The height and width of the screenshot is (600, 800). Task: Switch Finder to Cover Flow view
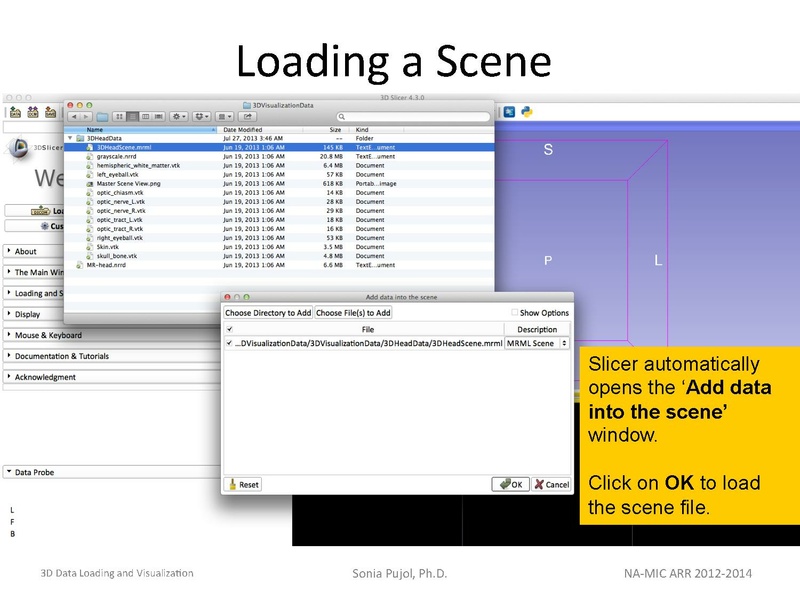(x=159, y=117)
